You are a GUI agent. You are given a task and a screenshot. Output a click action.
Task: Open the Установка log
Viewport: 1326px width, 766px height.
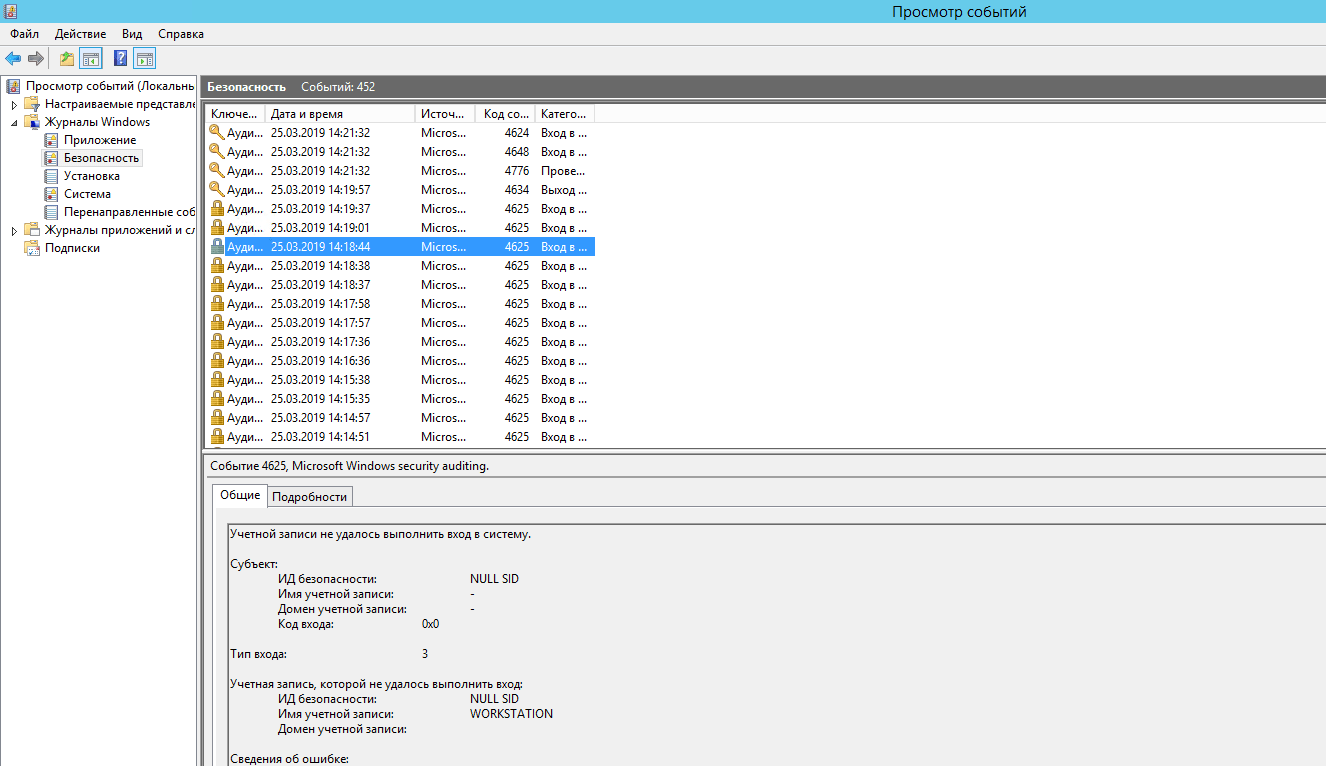point(82,176)
